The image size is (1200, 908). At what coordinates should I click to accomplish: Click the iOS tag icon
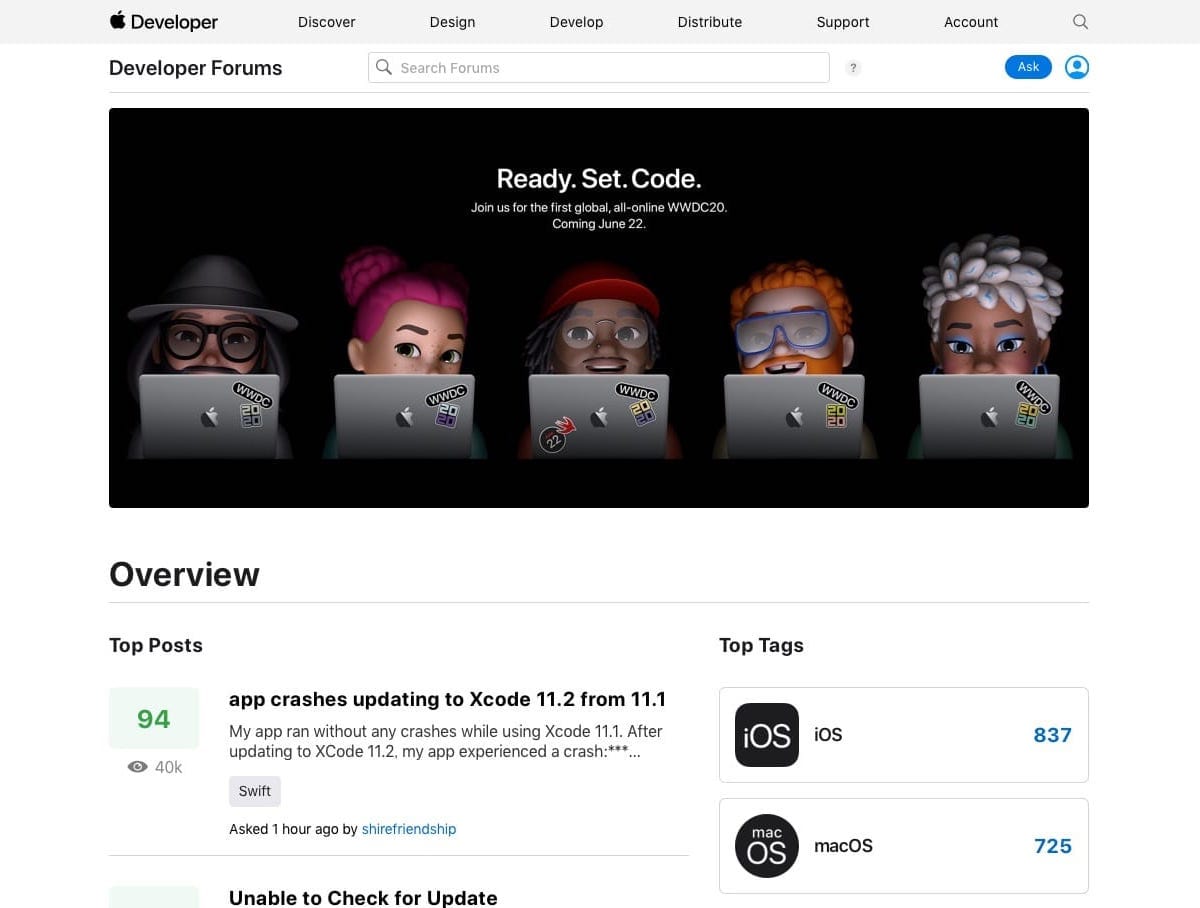tap(767, 735)
